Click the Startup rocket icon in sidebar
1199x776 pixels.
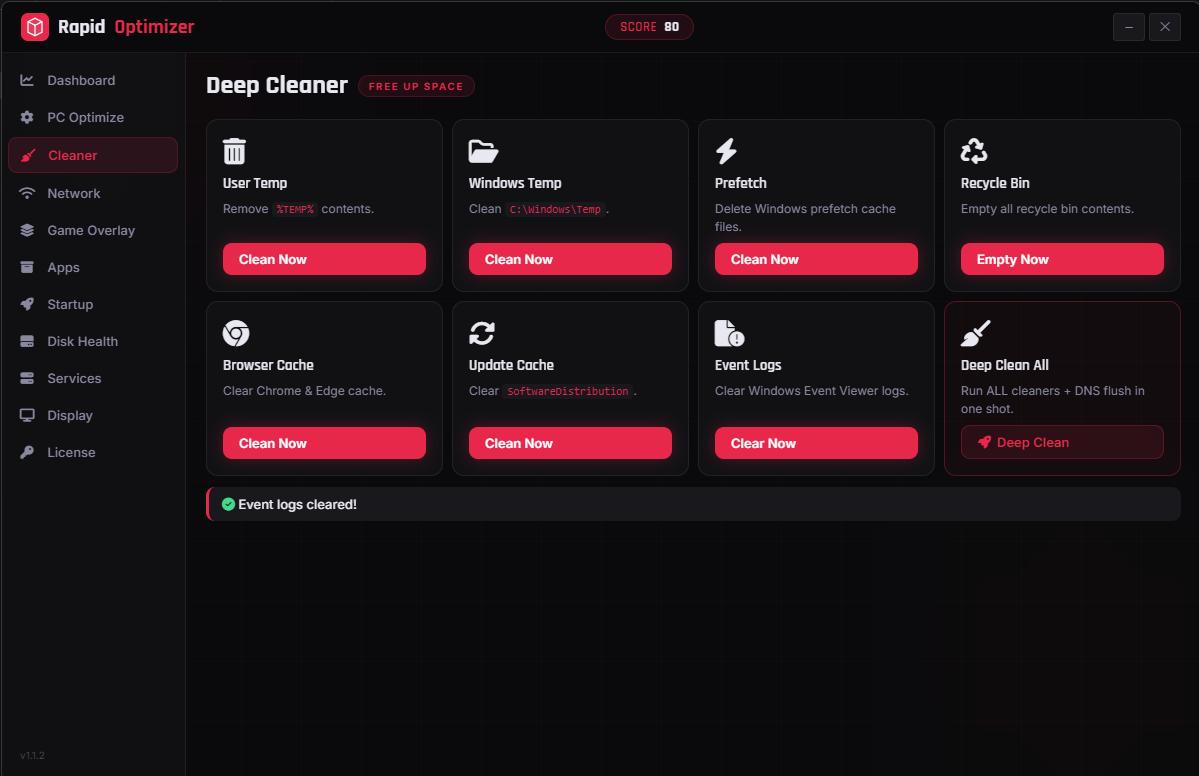27,304
